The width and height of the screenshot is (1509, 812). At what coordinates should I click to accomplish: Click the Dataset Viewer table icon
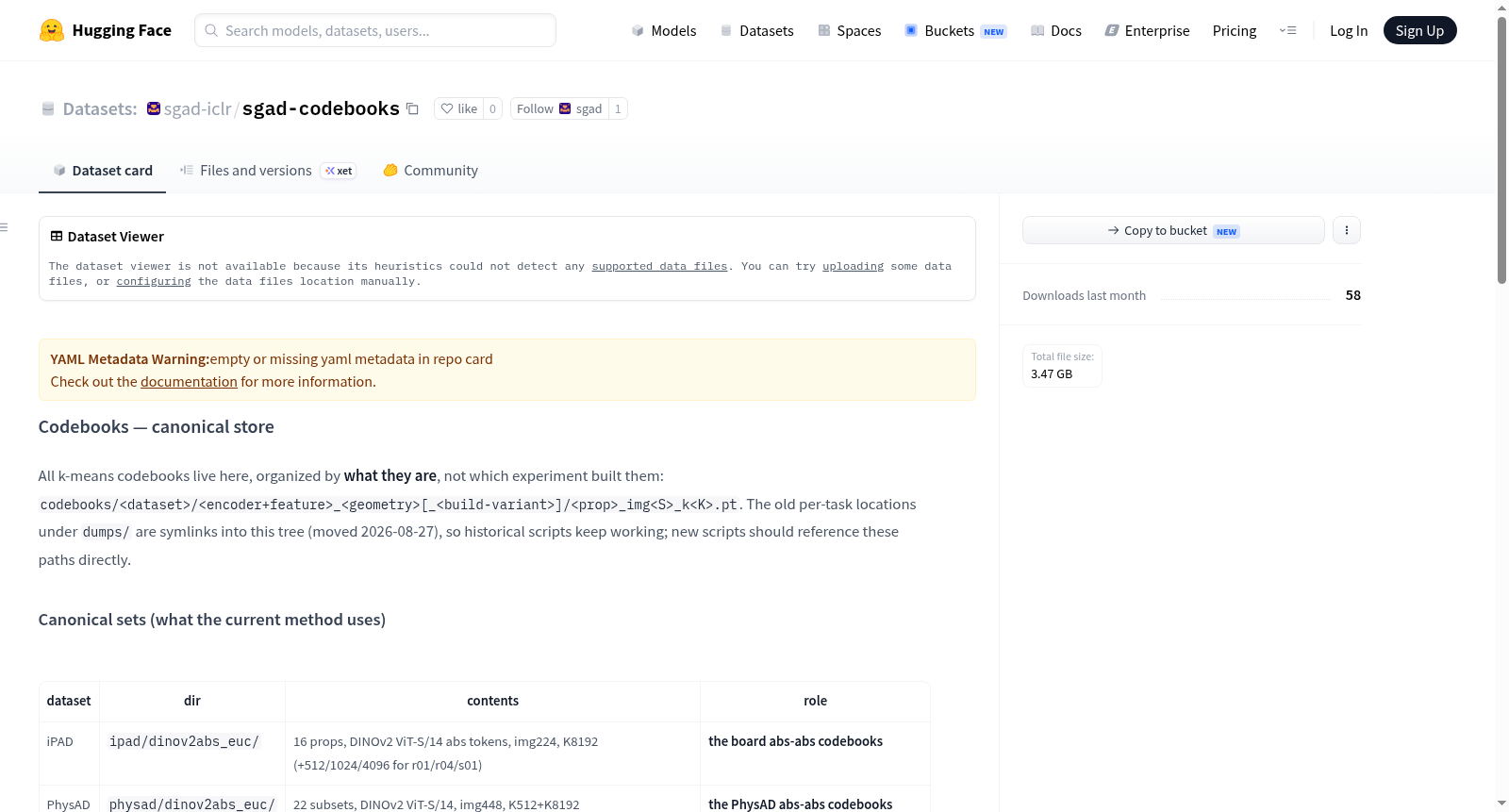(x=57, y=236)
